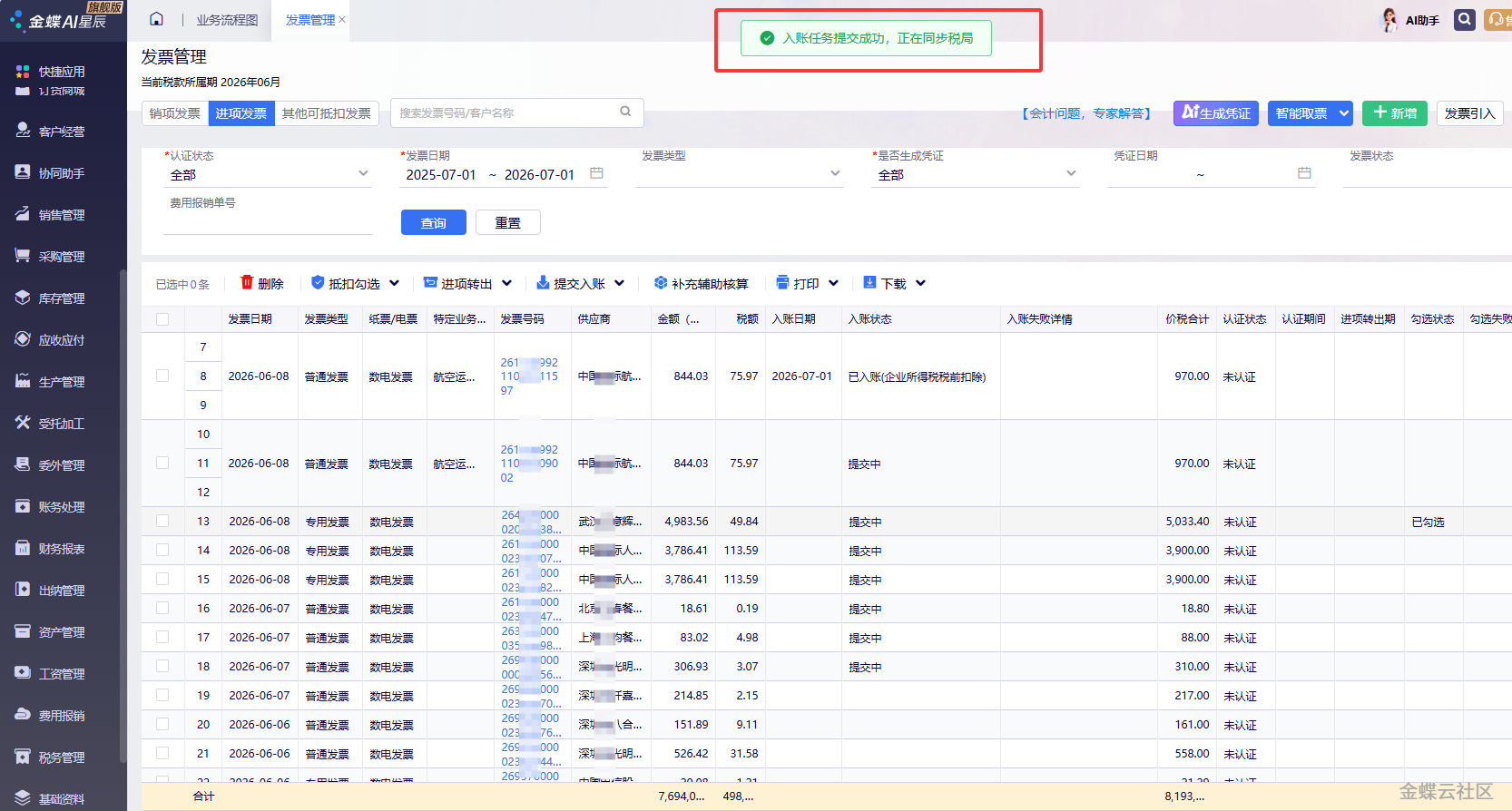Click the 新增 button
Viewport: 1512px width, 811px height.
click(1395, 113)
